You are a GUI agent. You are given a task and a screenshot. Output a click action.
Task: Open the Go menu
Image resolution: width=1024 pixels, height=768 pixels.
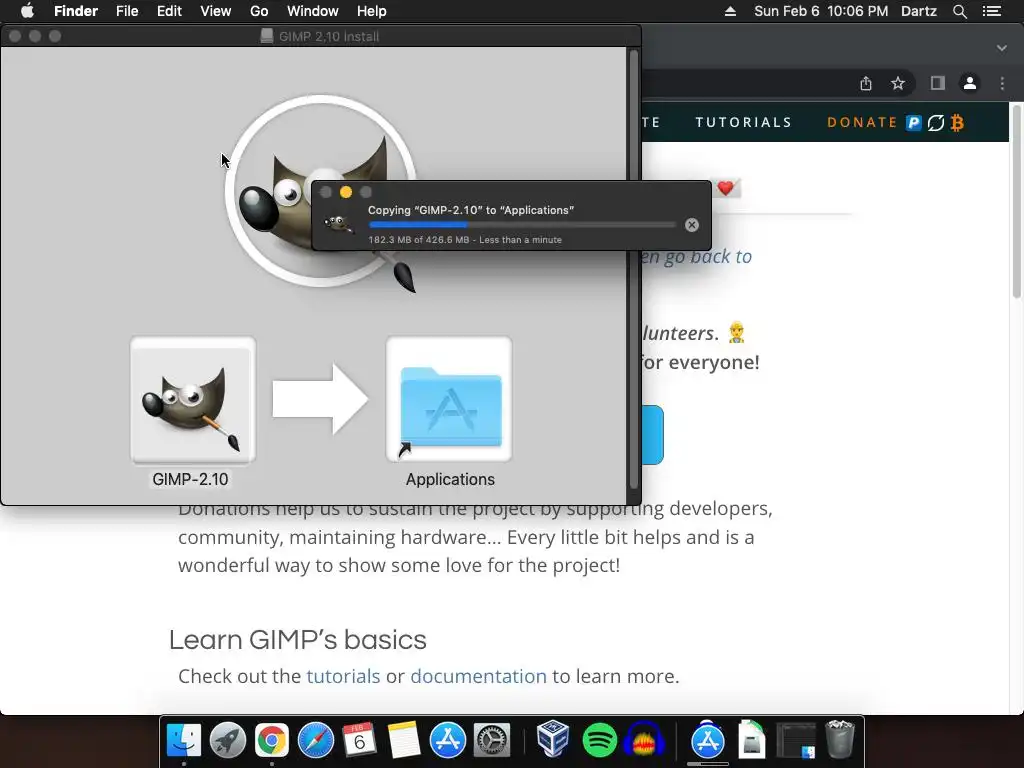pyautogui.click(x=259, y=11)
